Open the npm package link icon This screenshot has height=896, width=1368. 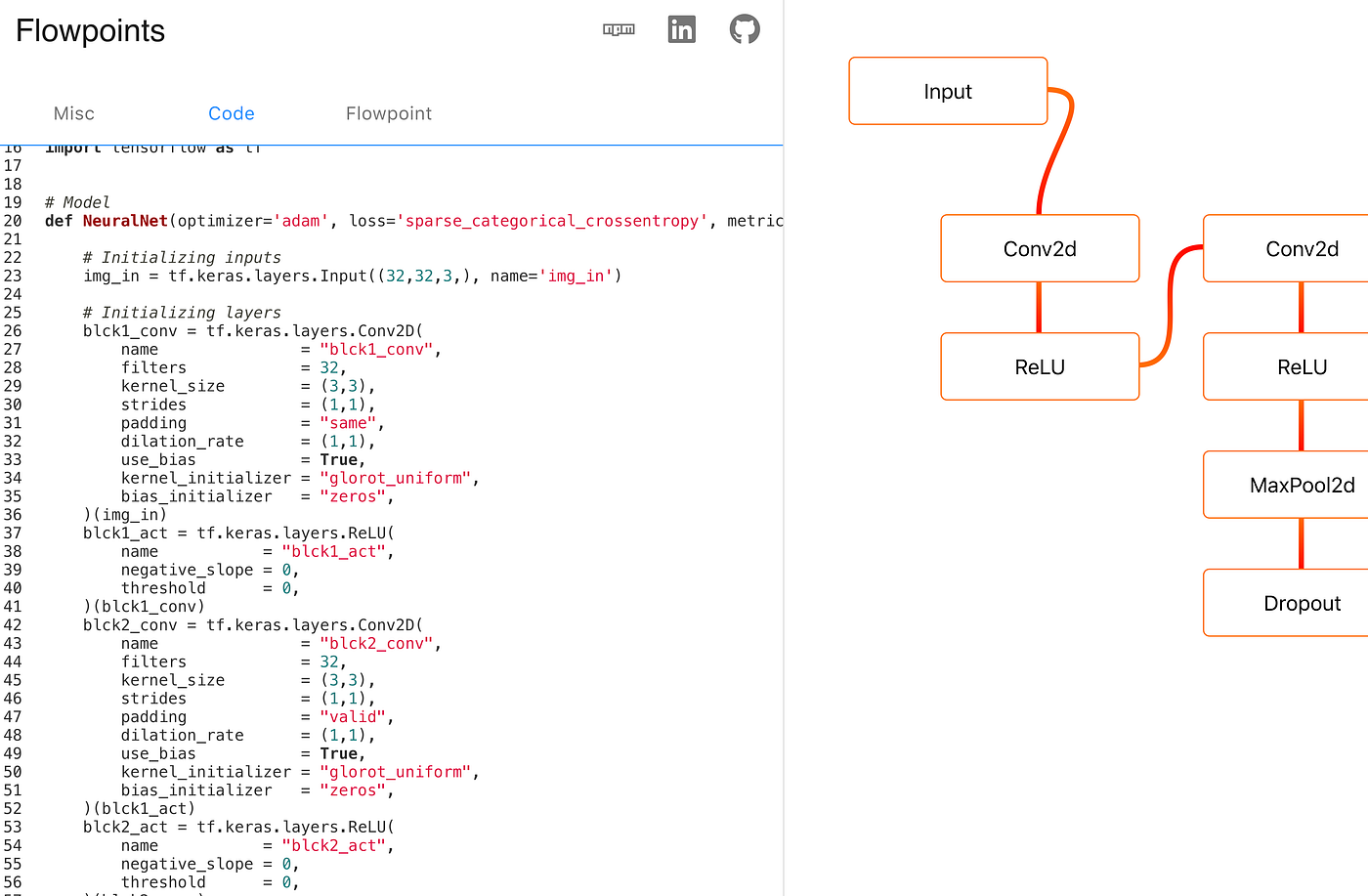pyautogui.click(x=619, y=29)
